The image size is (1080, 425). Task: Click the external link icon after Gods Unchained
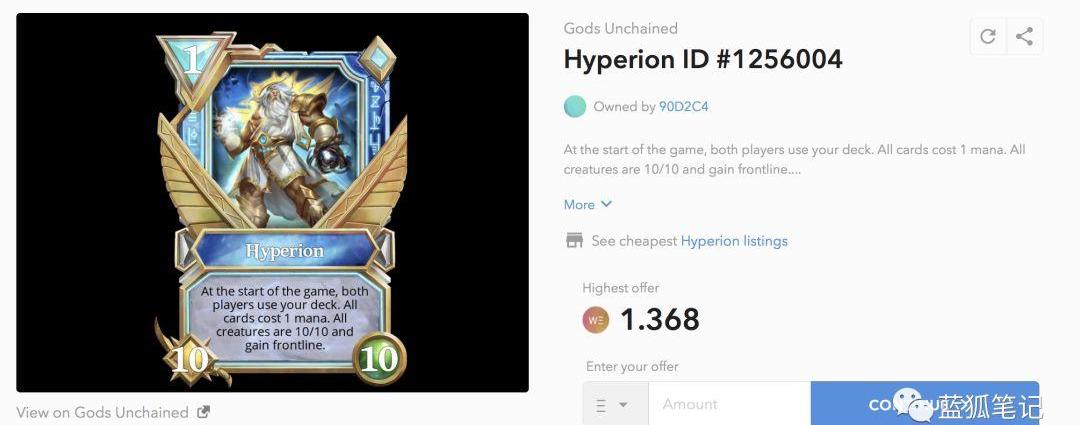coord(203,412)
